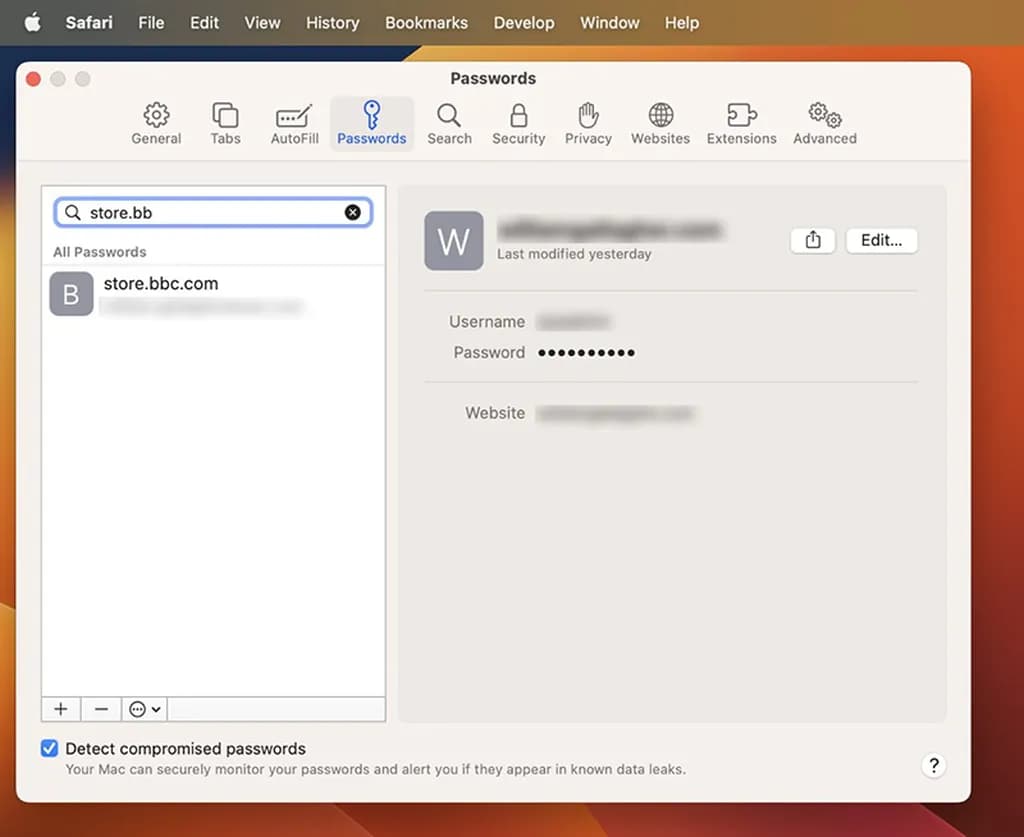Go to the Privacy preferences pane

click(588, 124)
